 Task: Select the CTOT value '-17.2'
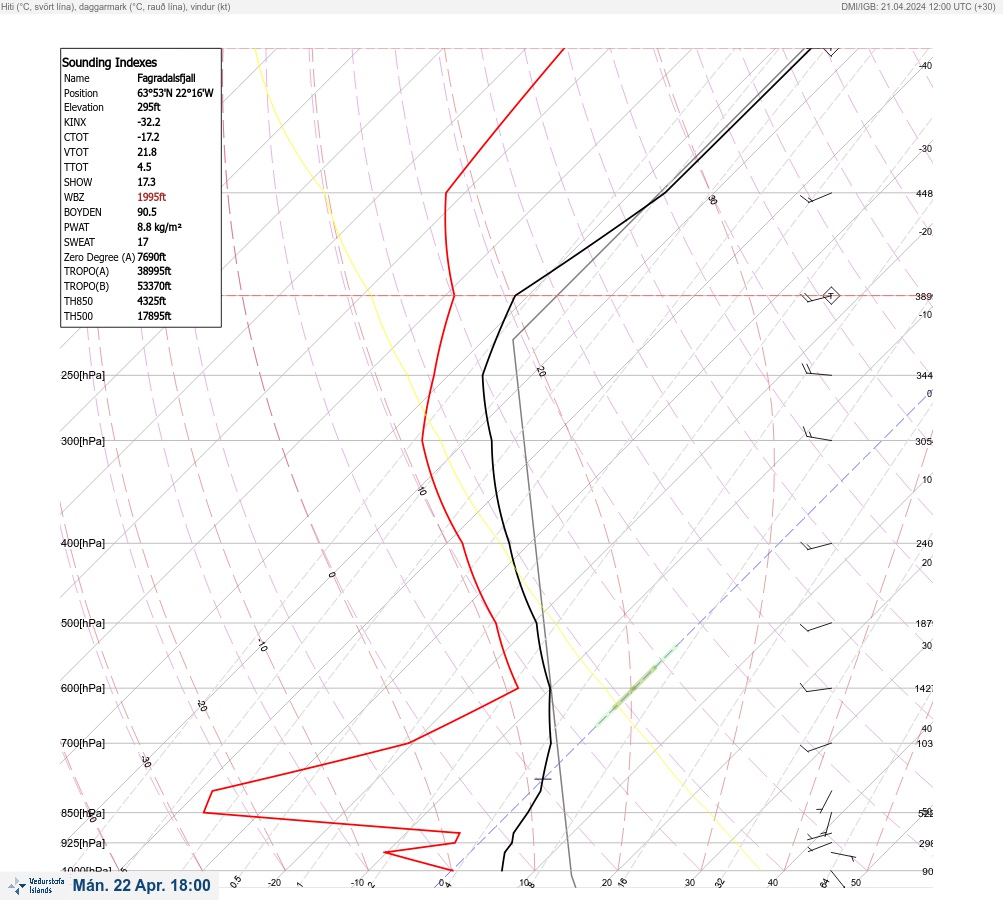[x=148, y=138]
